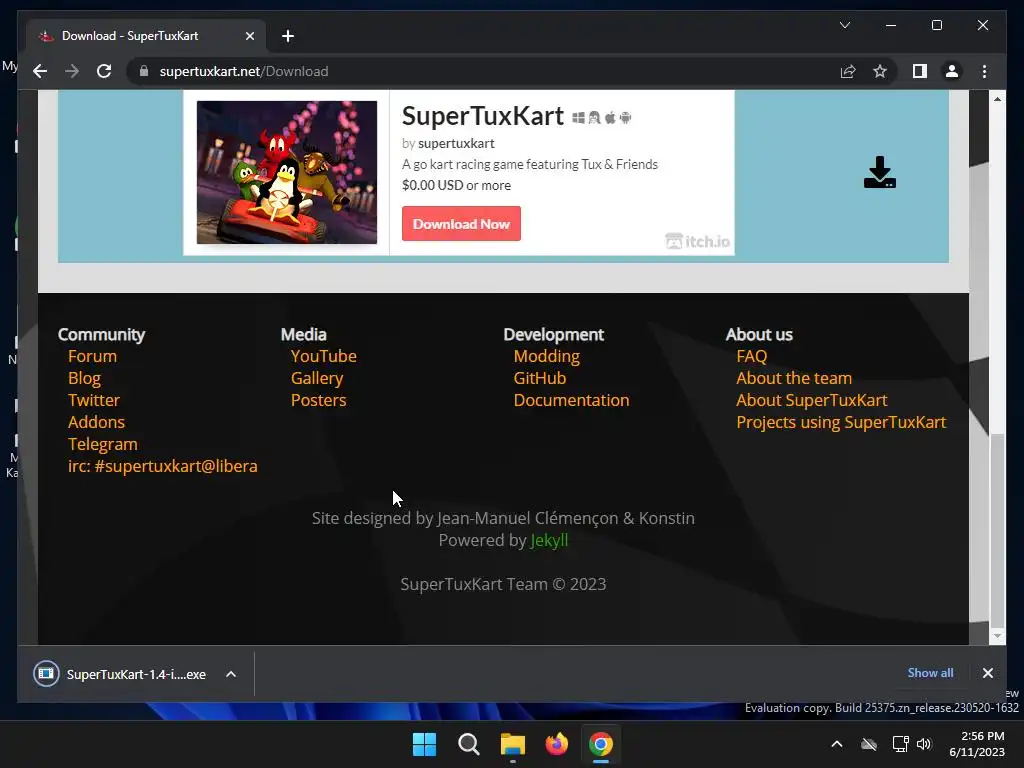Bookmark this page with the star icon
Screen dimensions: 1024x768
pyautogui.click(x=880, y=71)
